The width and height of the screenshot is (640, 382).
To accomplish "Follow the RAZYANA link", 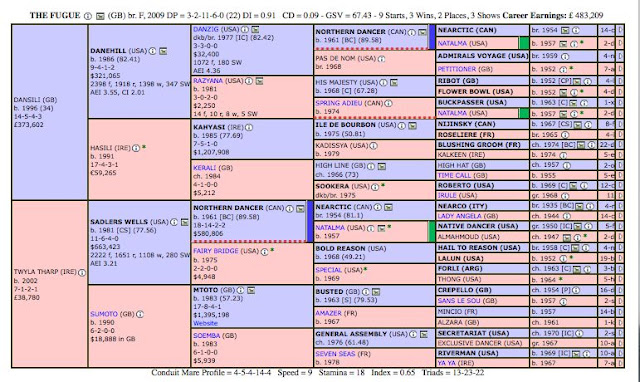I will pos(208,81).
